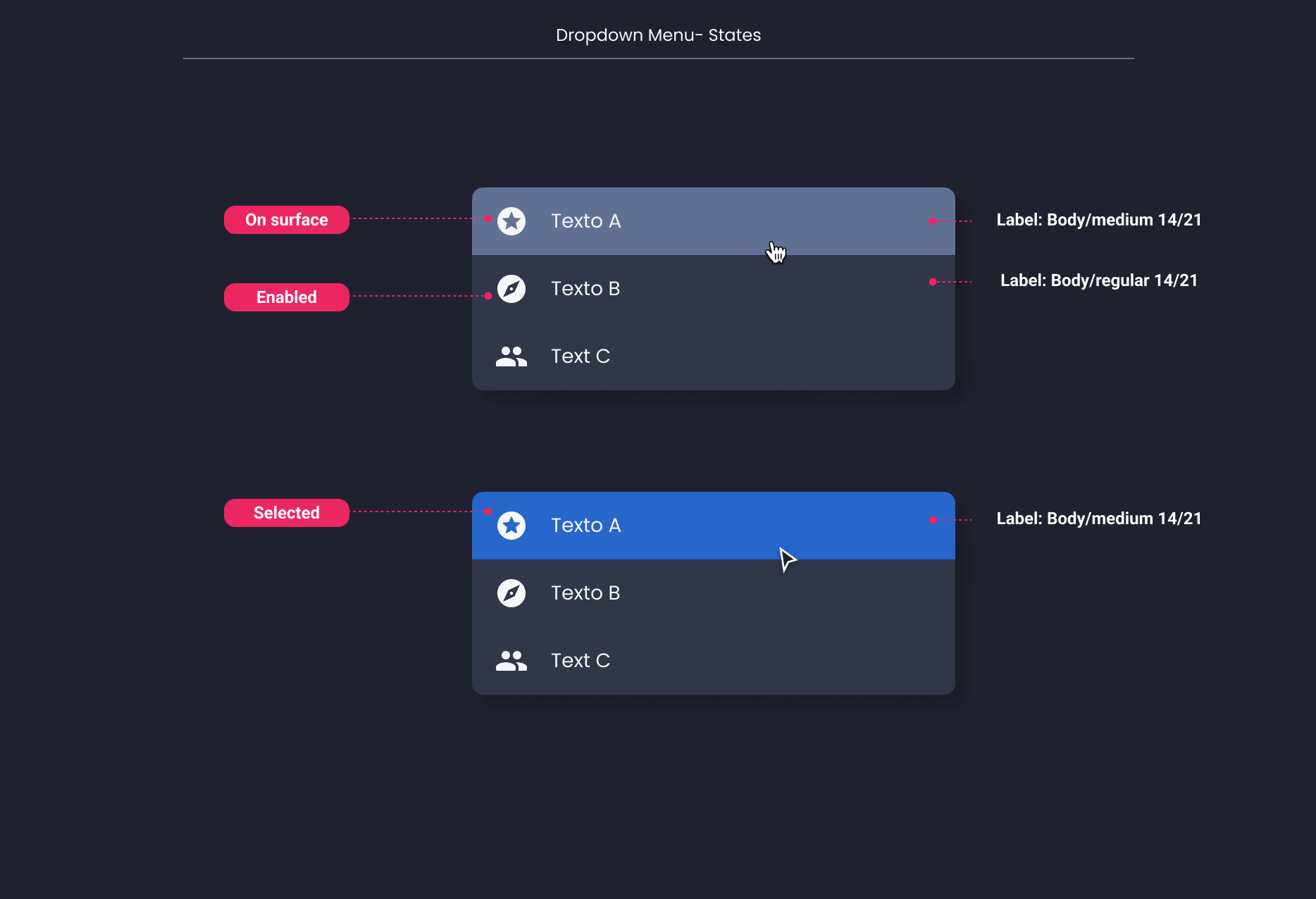Select Texto A label in hovered gray row
This screenshot has width=1316, height=899.
(586, 221)
